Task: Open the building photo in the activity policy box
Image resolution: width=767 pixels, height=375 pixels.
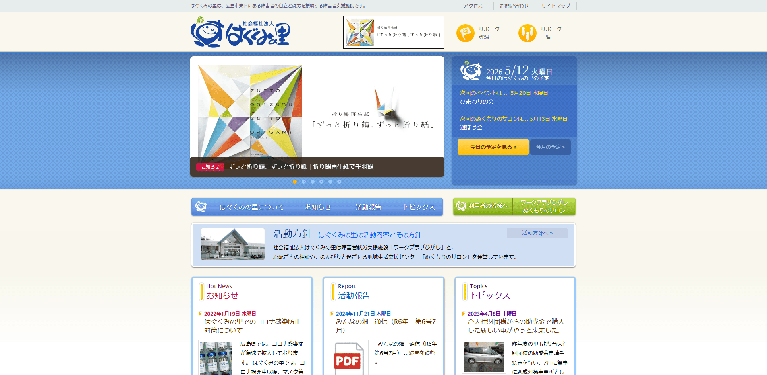Action: (x=233, y=244)
